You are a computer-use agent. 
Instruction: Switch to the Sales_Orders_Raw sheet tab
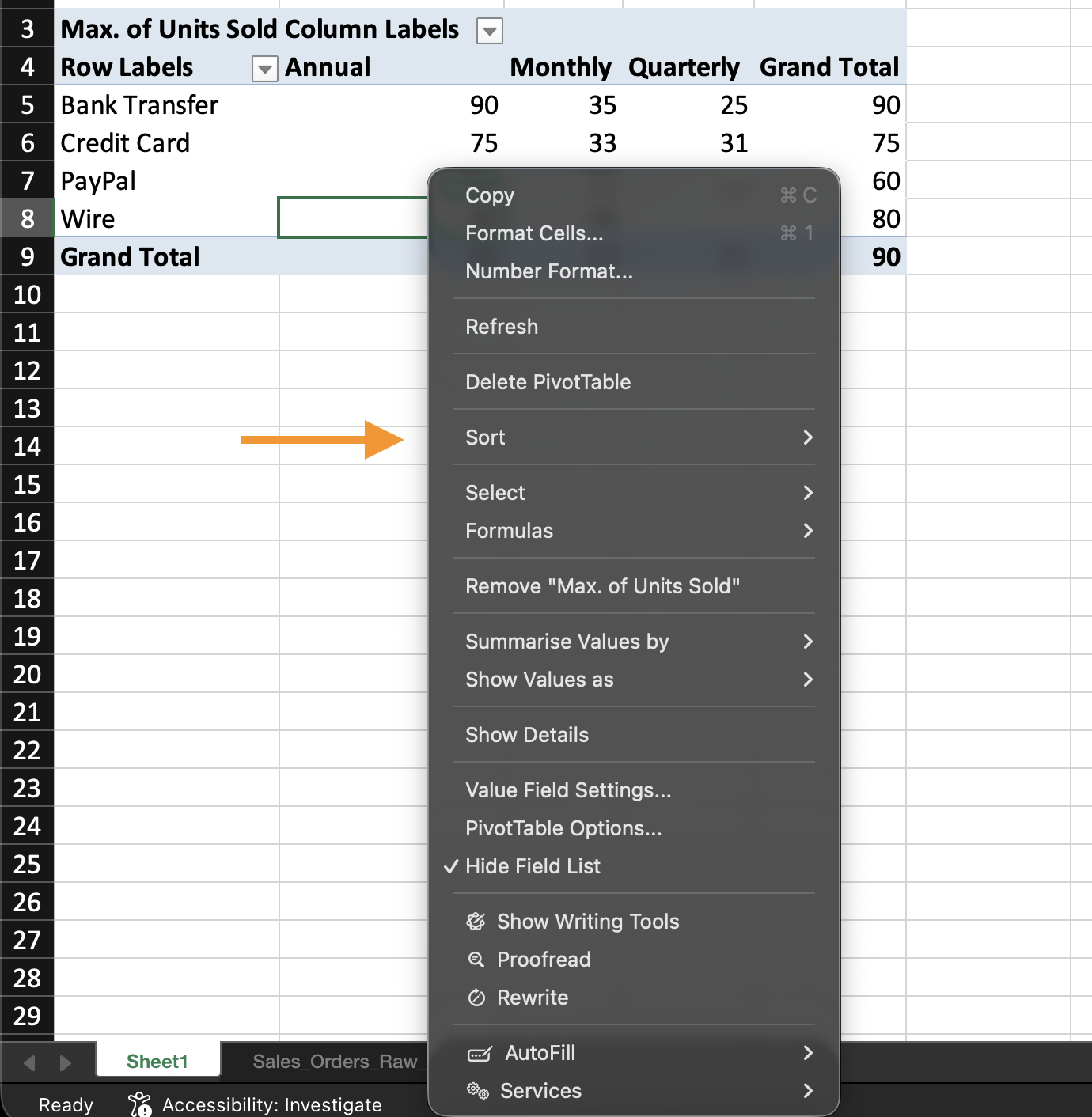335,1062
